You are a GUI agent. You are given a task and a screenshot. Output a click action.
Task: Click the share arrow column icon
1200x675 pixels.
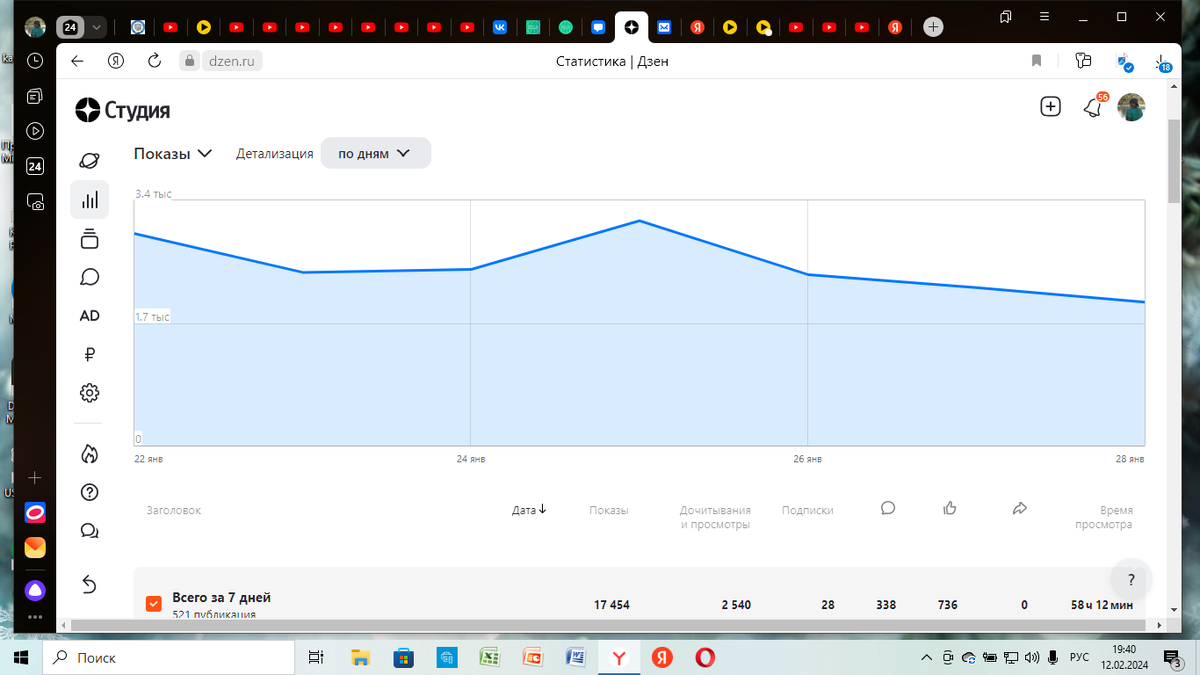[x=1020, y=508]
